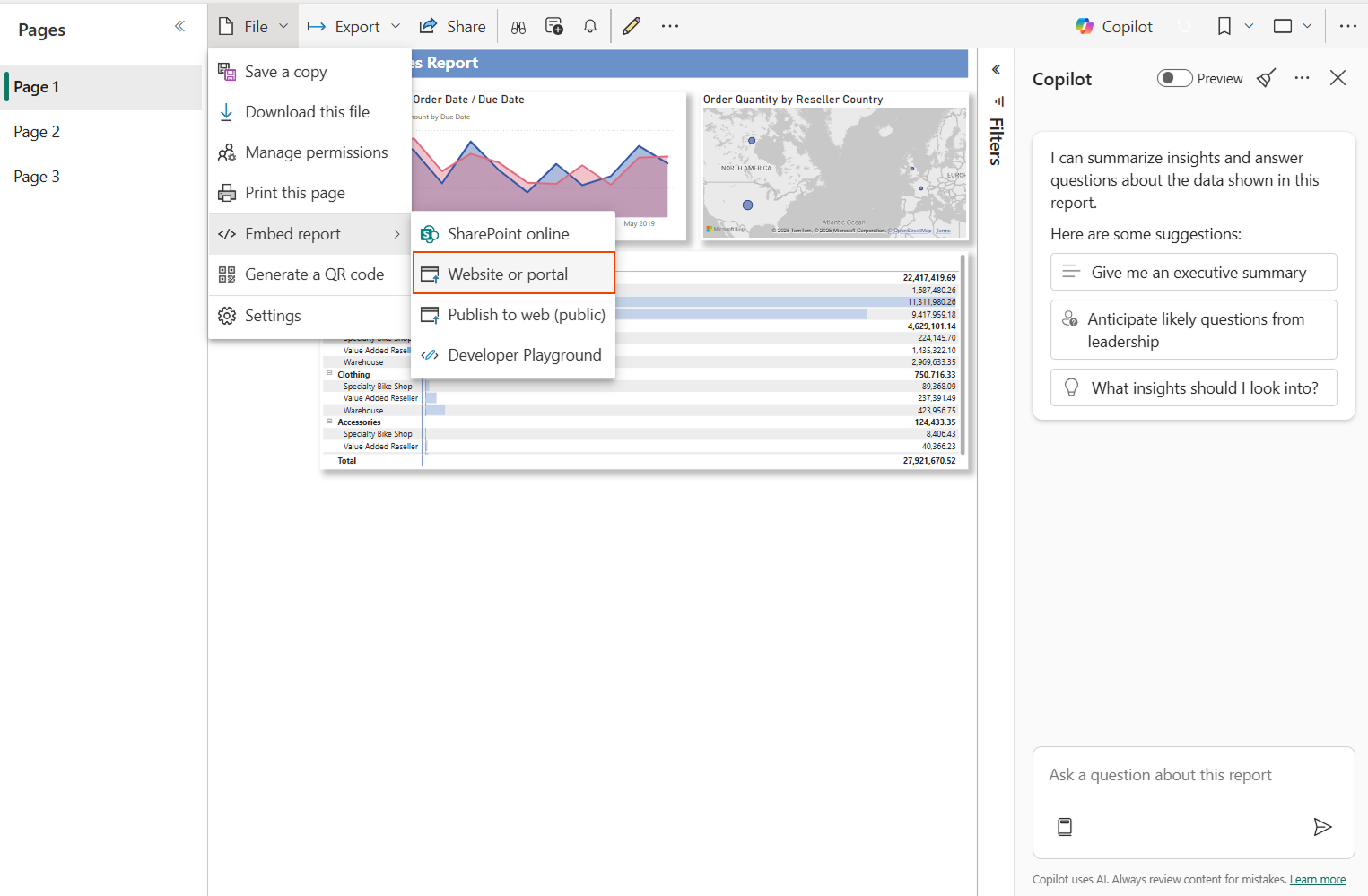
Task: Click Give me an executive summary suggestion
Action: click(x=1193, y=273)
